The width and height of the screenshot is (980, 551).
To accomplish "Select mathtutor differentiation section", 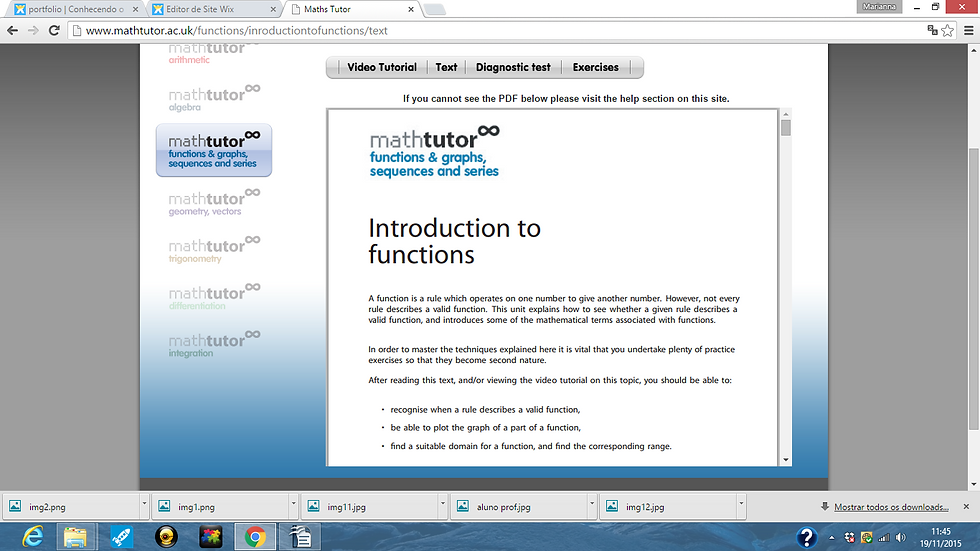I will tap(214, 297).
